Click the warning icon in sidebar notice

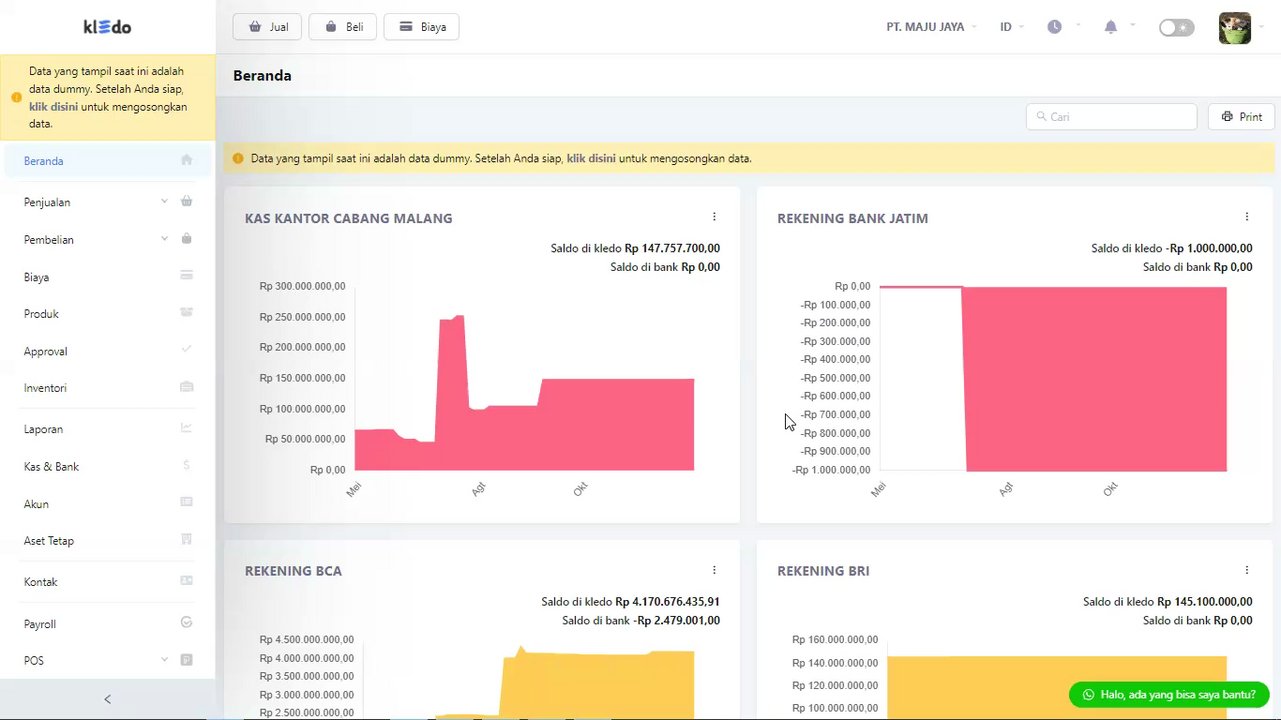click(16, 97)
